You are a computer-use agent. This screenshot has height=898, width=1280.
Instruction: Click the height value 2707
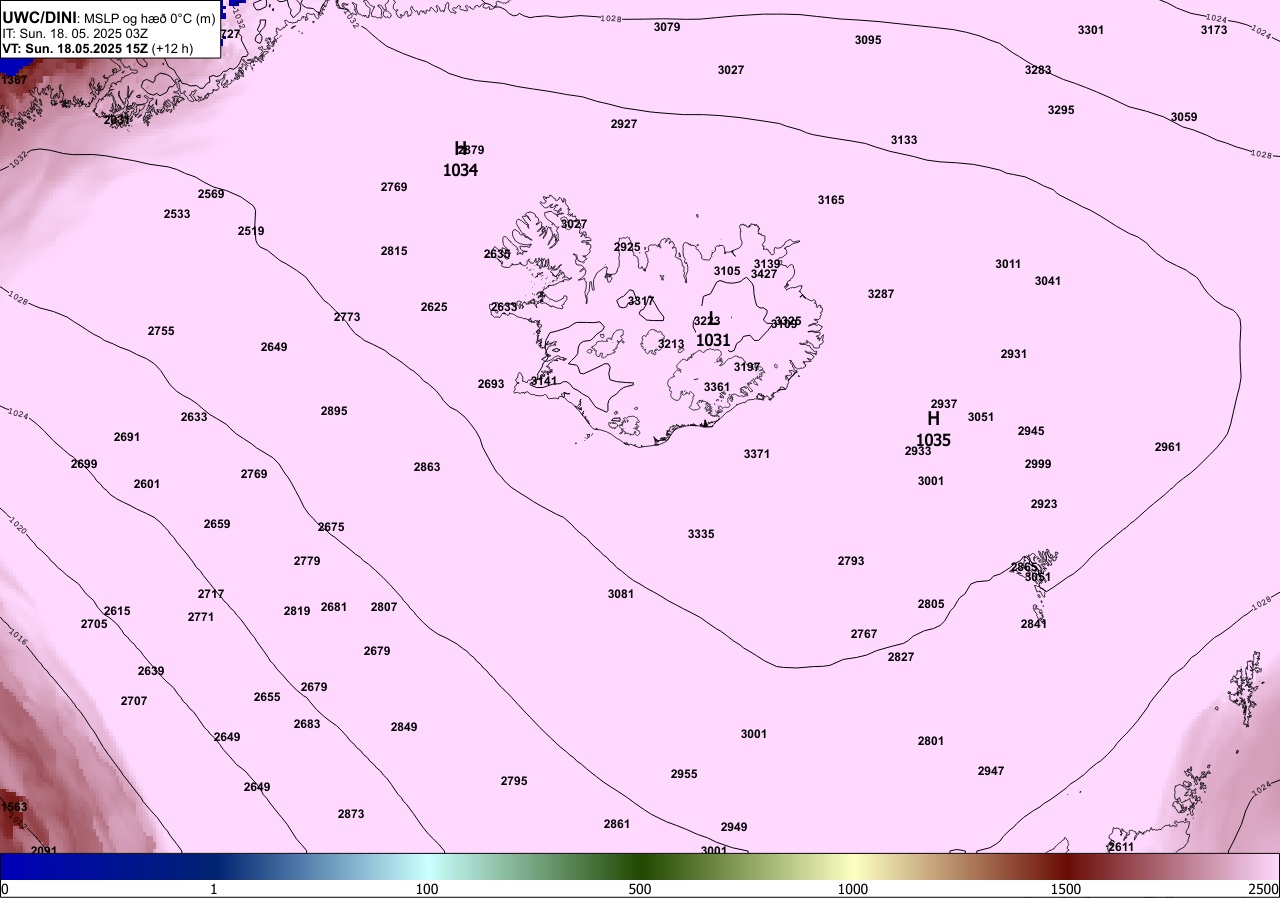coord(134,701)
